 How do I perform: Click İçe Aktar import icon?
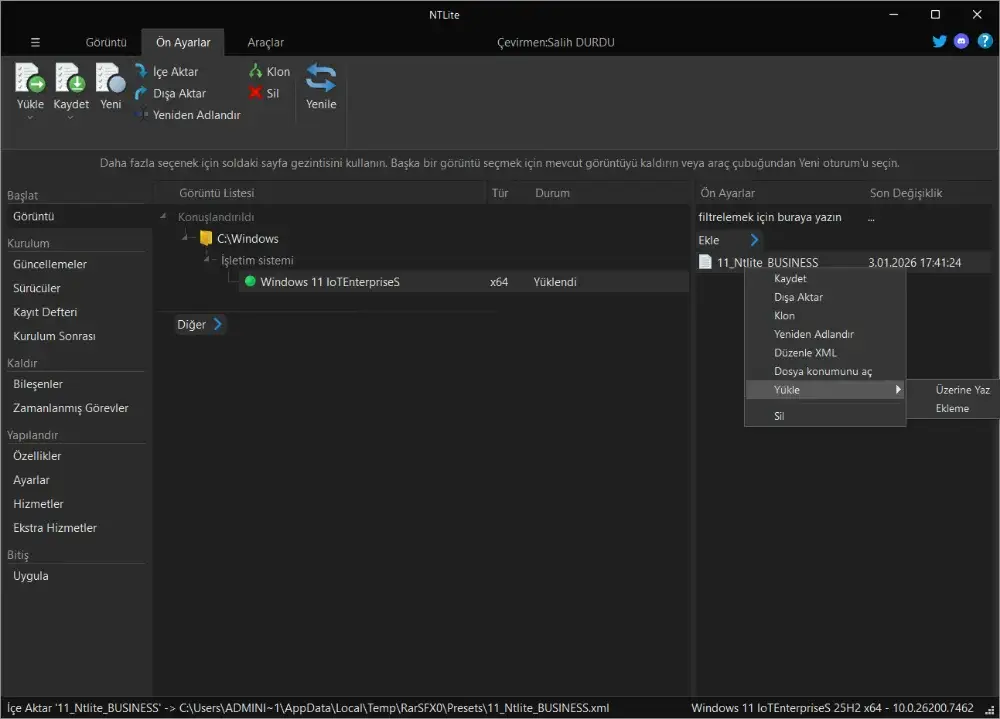click(141, 72)
